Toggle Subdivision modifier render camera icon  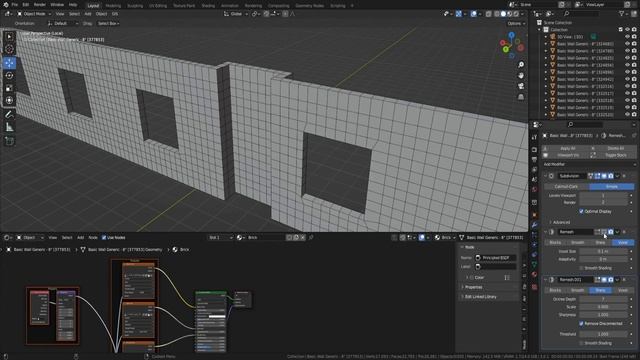click(611, 176)
